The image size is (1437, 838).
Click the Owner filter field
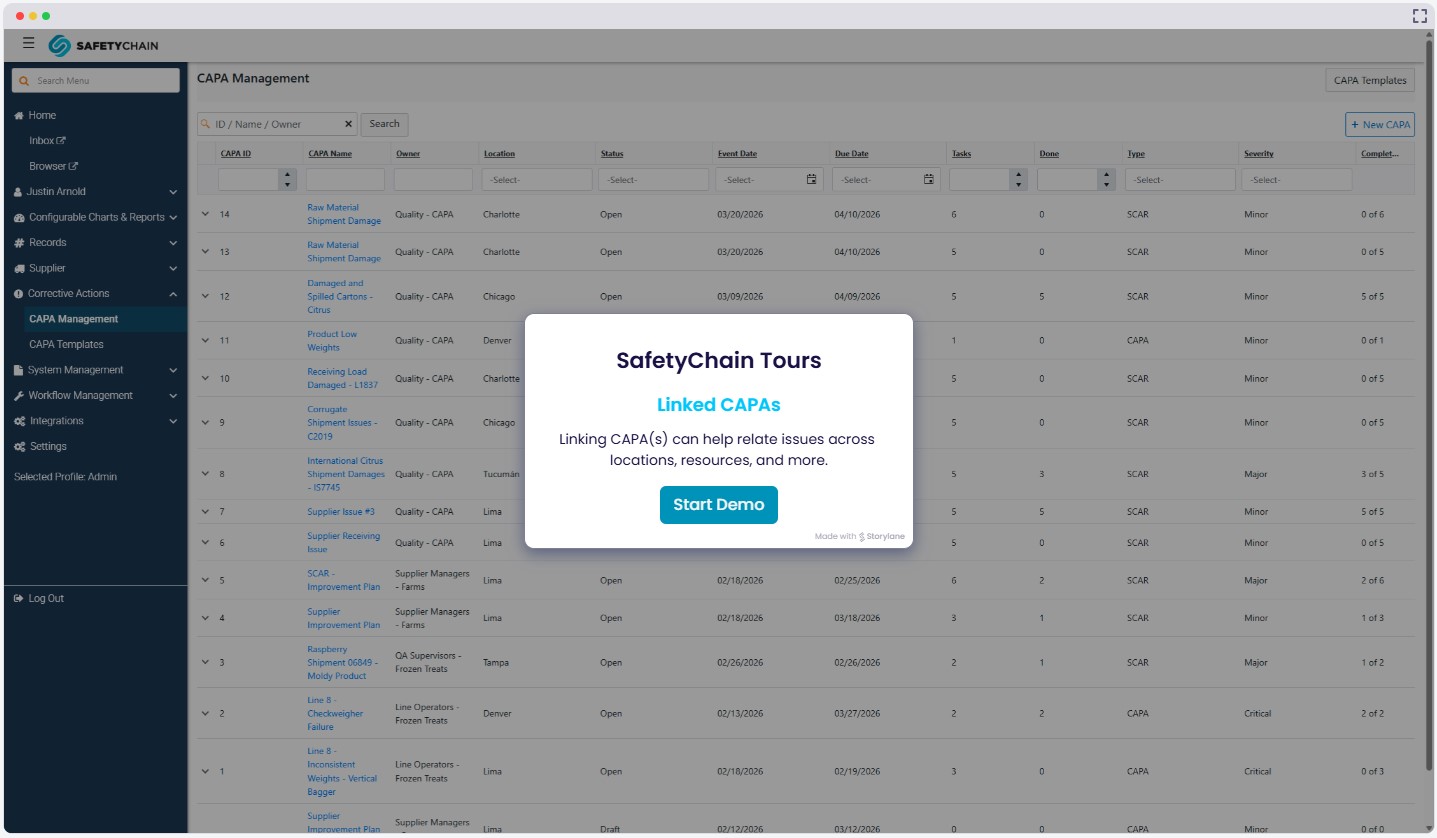[433, 180]
